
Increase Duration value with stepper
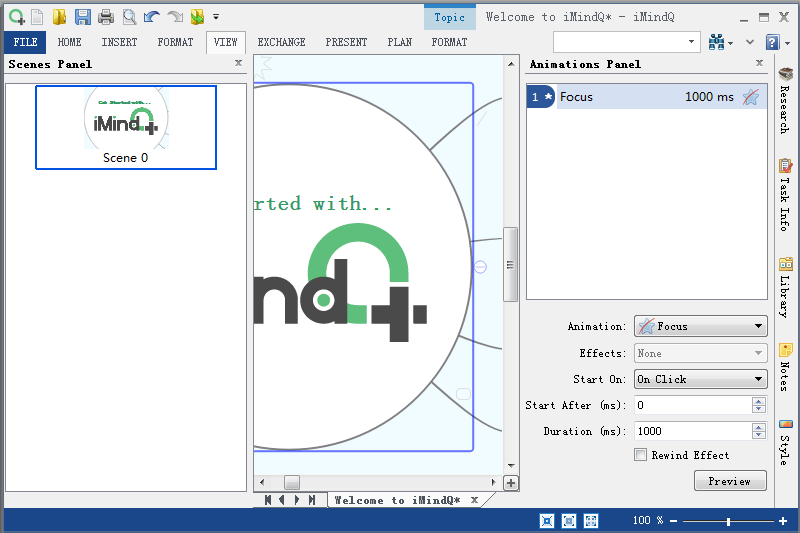tap(759, 427)
